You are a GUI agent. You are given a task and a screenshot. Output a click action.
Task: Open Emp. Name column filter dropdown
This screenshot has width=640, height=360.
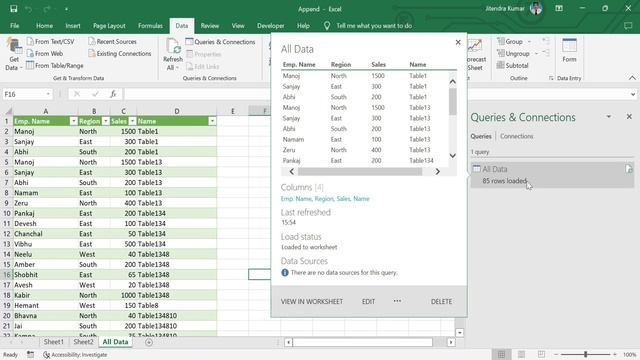73,121
